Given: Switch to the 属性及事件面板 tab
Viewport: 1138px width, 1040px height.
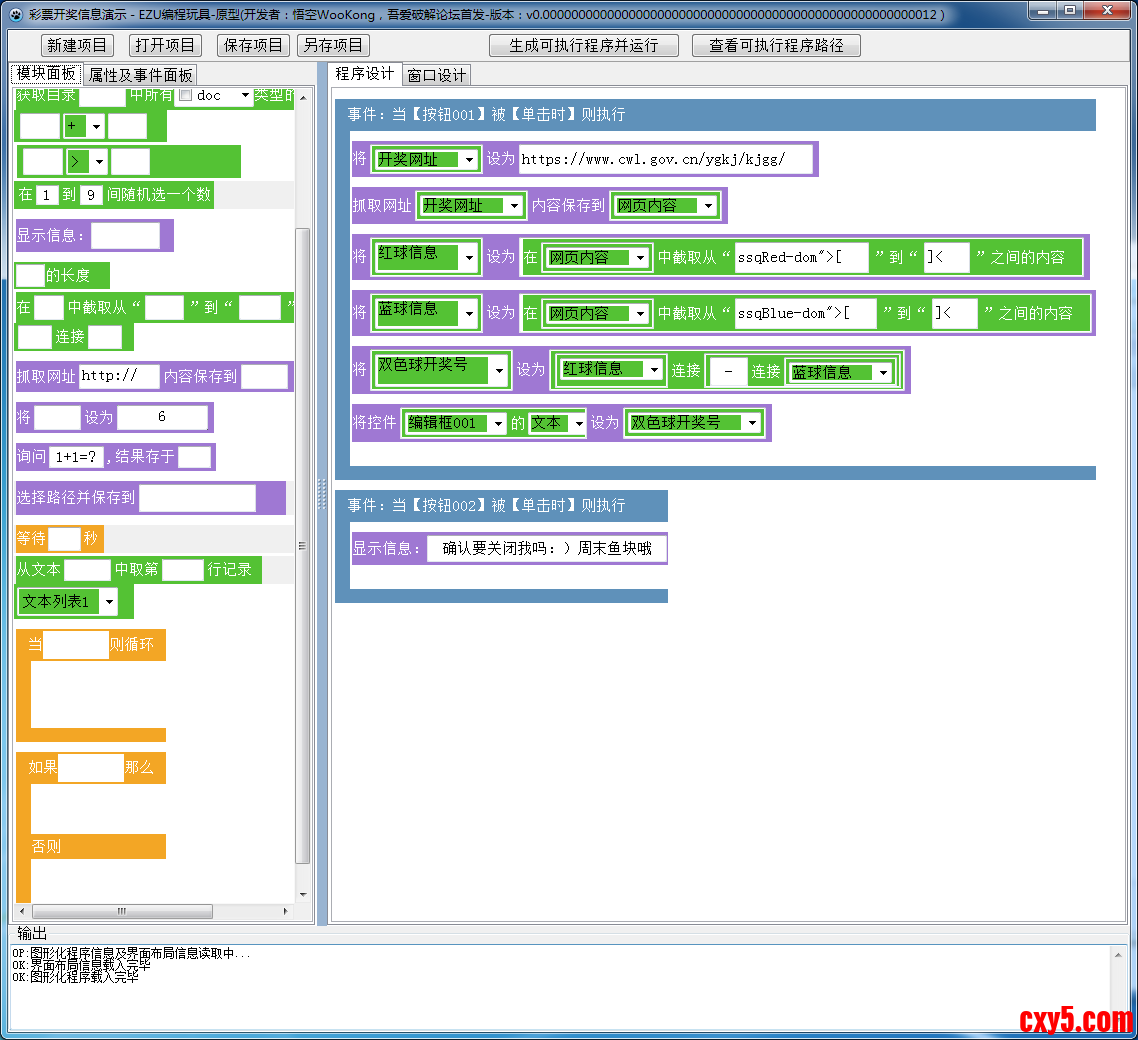Looking at the screenshot, I should coord(140,75).
